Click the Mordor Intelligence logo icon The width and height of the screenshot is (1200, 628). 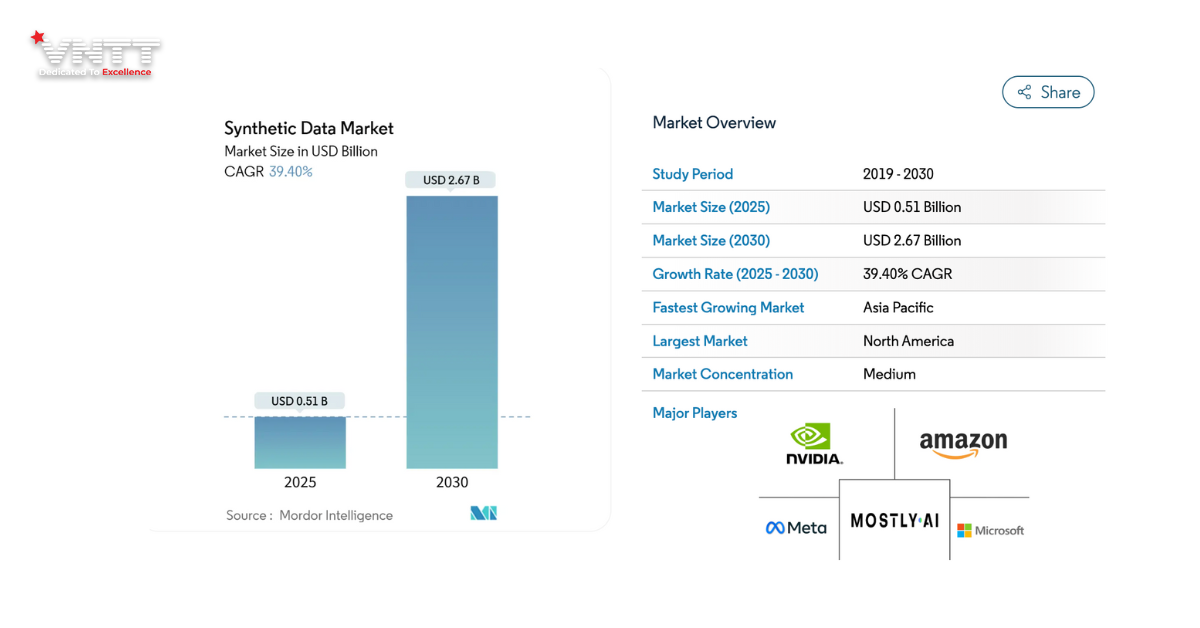click(x=483, y=513)
